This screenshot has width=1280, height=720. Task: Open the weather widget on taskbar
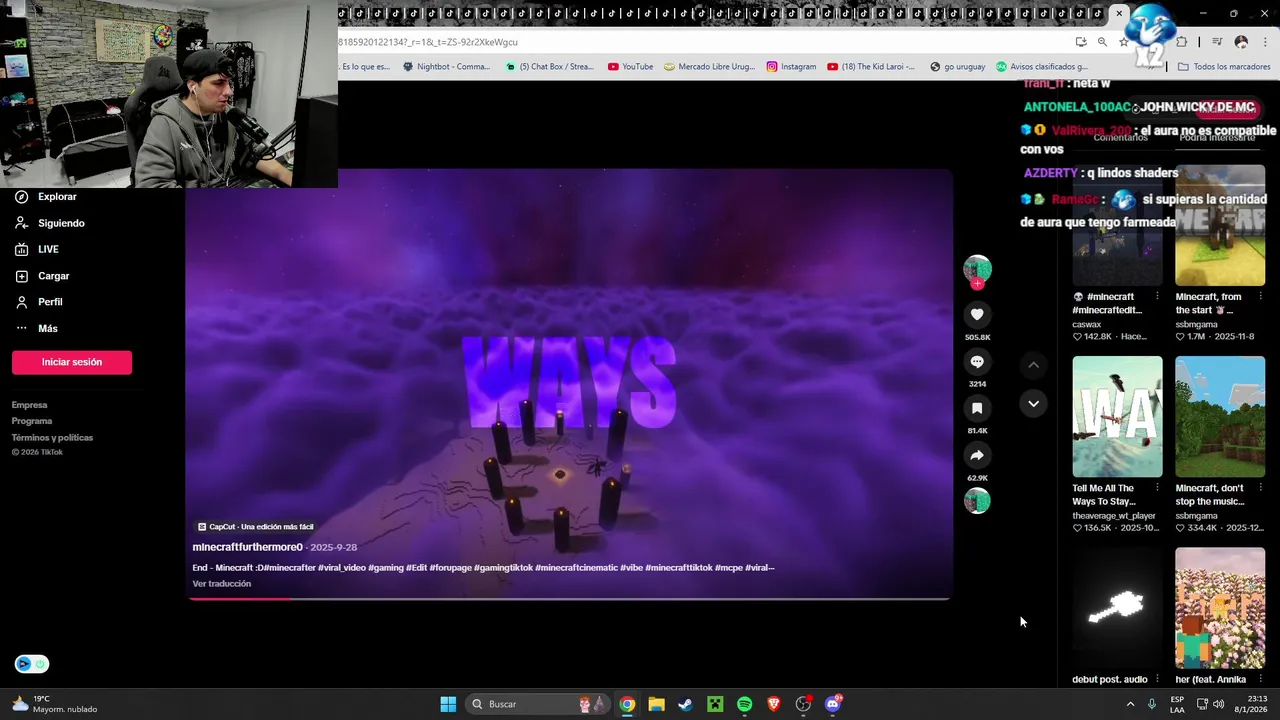coord(55,704)
